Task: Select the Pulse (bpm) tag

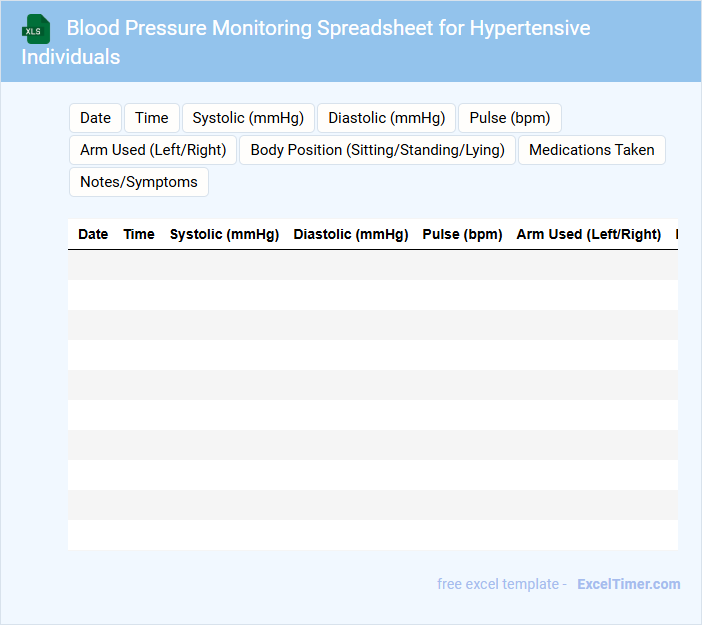Action: 510,118
